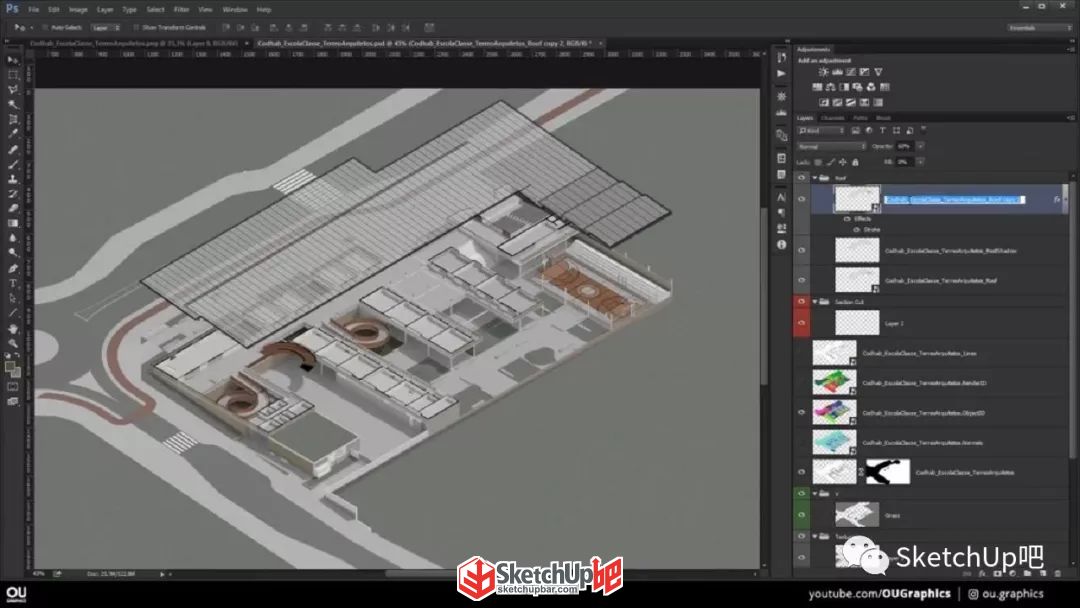Add a Levels adjustment

[x=838, y=72]
